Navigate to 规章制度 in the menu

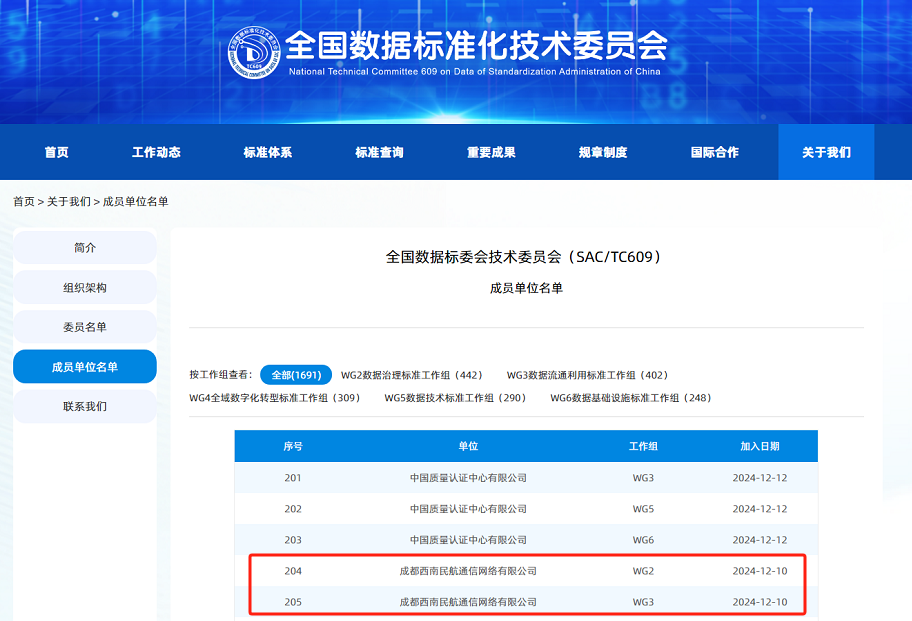(x=603, y=152)
